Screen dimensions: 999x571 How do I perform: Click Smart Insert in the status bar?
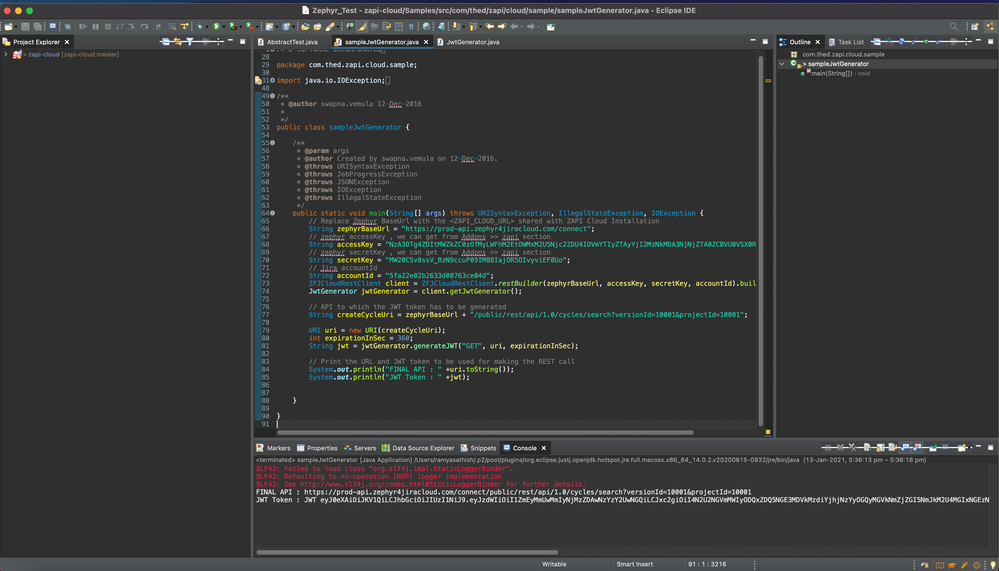click(635, 564)
